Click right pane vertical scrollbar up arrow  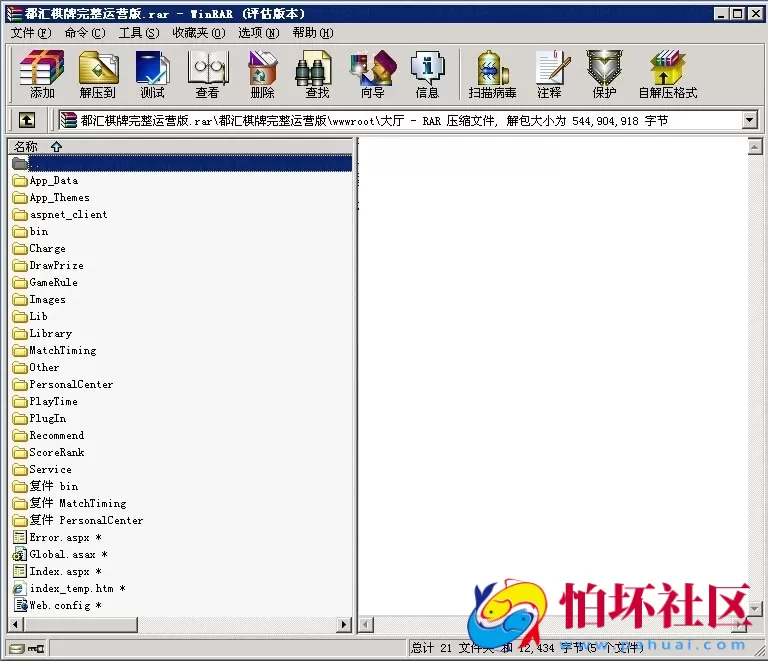coord(756,147)
